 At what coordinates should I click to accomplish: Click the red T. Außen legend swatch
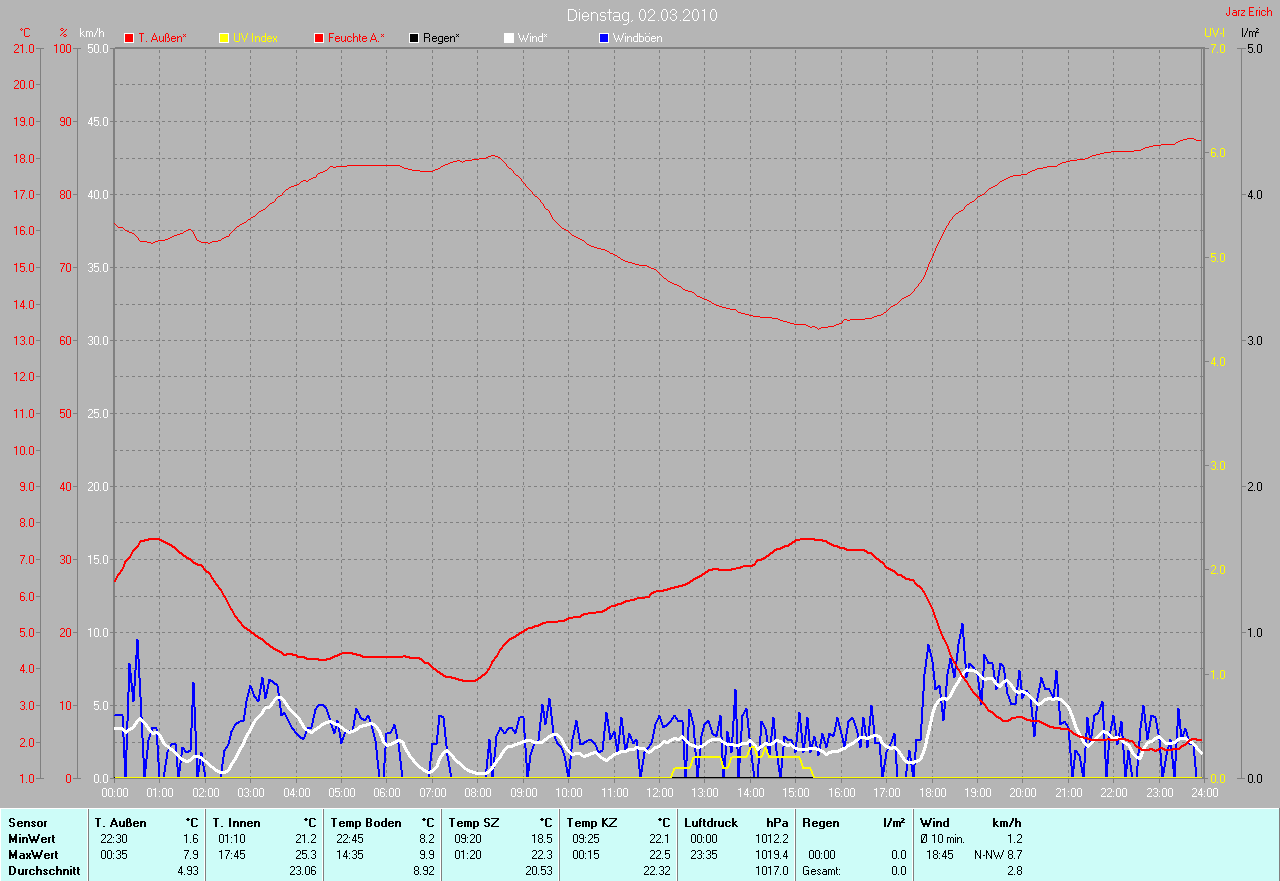click(129, 38)
